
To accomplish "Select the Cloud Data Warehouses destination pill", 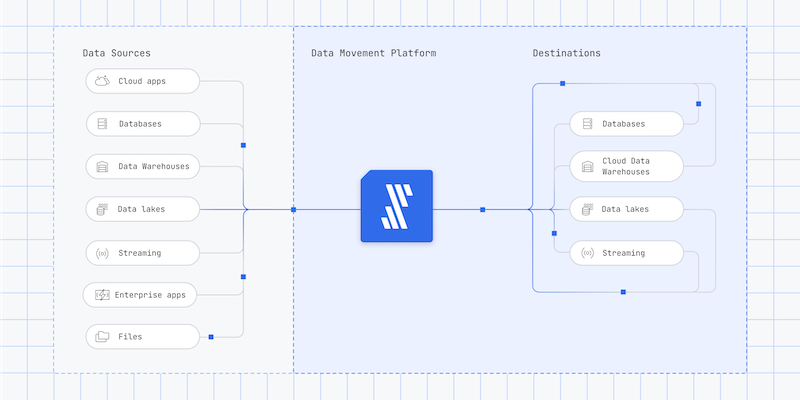I will 627,166.
